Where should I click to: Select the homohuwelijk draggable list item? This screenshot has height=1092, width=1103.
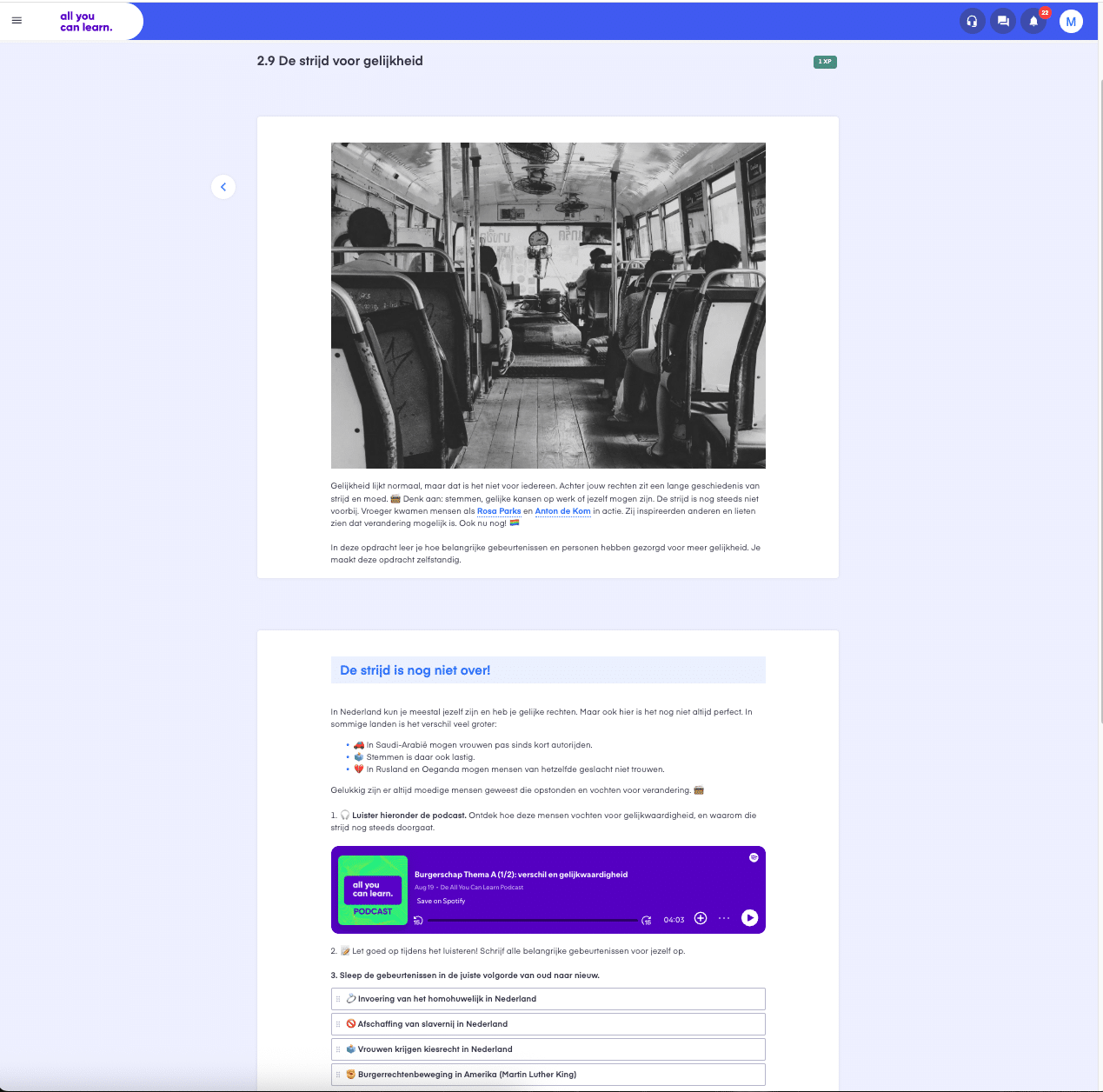coord(548,999)
